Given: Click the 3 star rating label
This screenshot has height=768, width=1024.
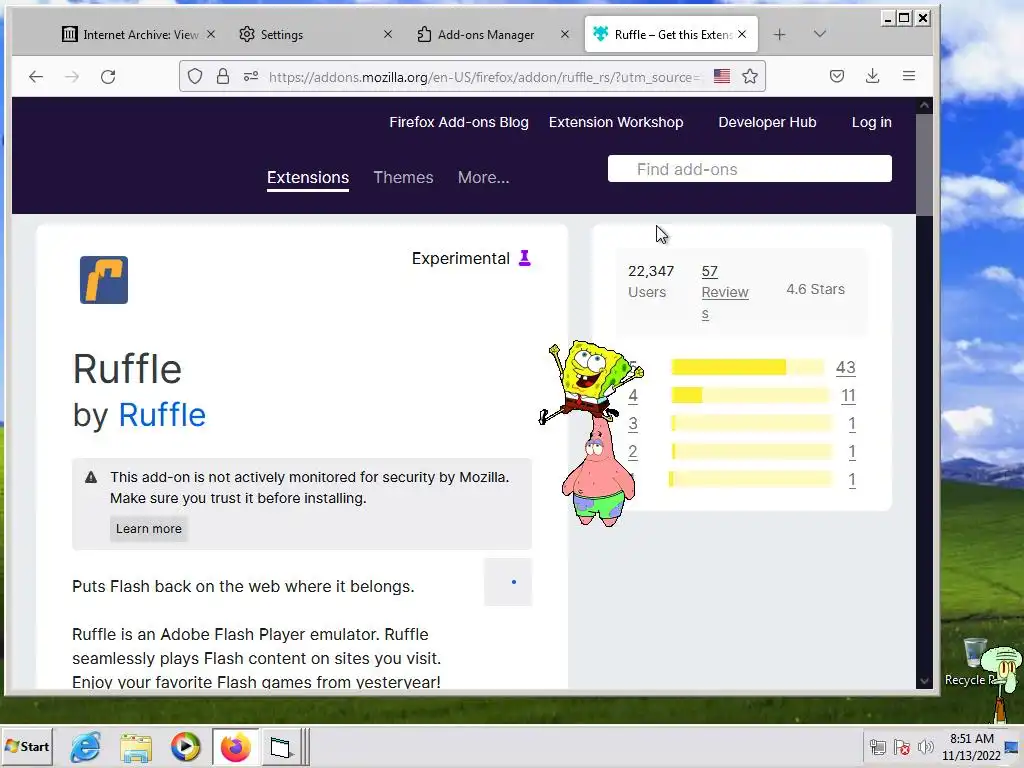Looking at the screenshot, I should (x=633, y=423).
